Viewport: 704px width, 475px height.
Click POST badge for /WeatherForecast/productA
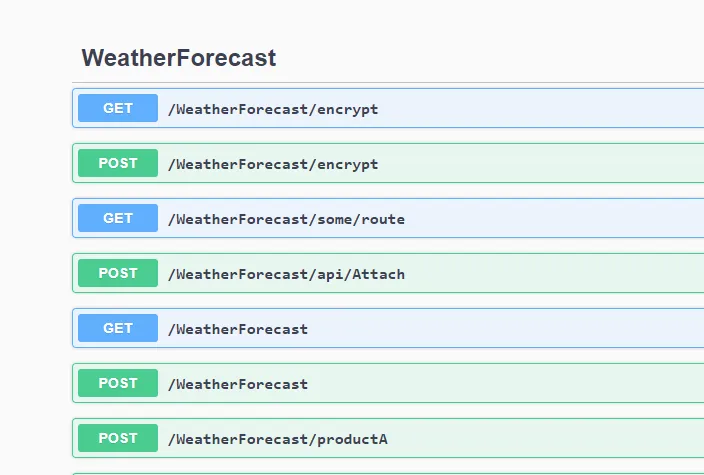pos(118,438)
